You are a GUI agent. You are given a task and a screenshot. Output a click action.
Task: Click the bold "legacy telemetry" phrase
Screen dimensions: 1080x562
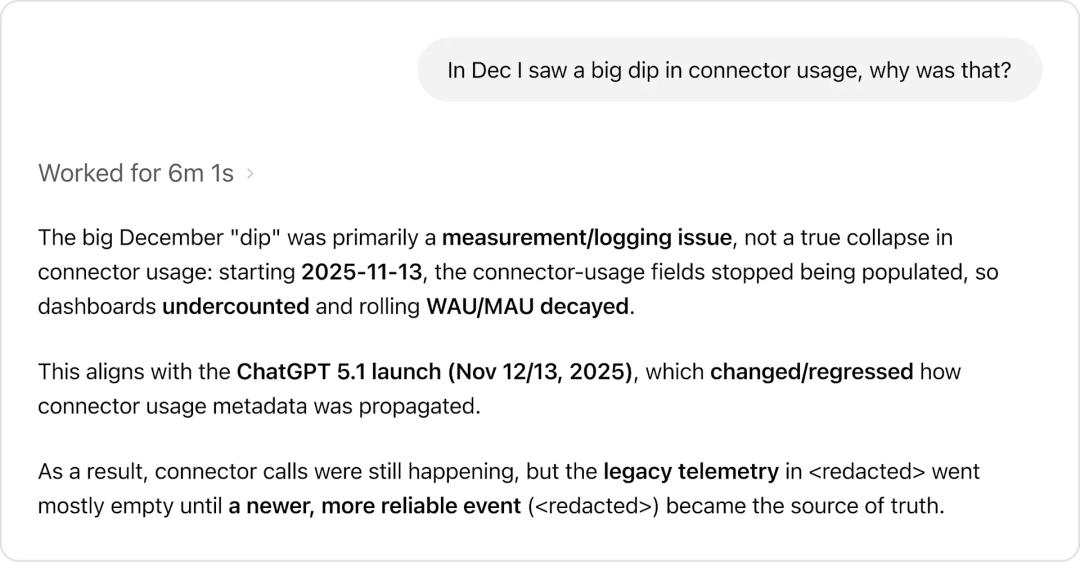tap(690, 471)
